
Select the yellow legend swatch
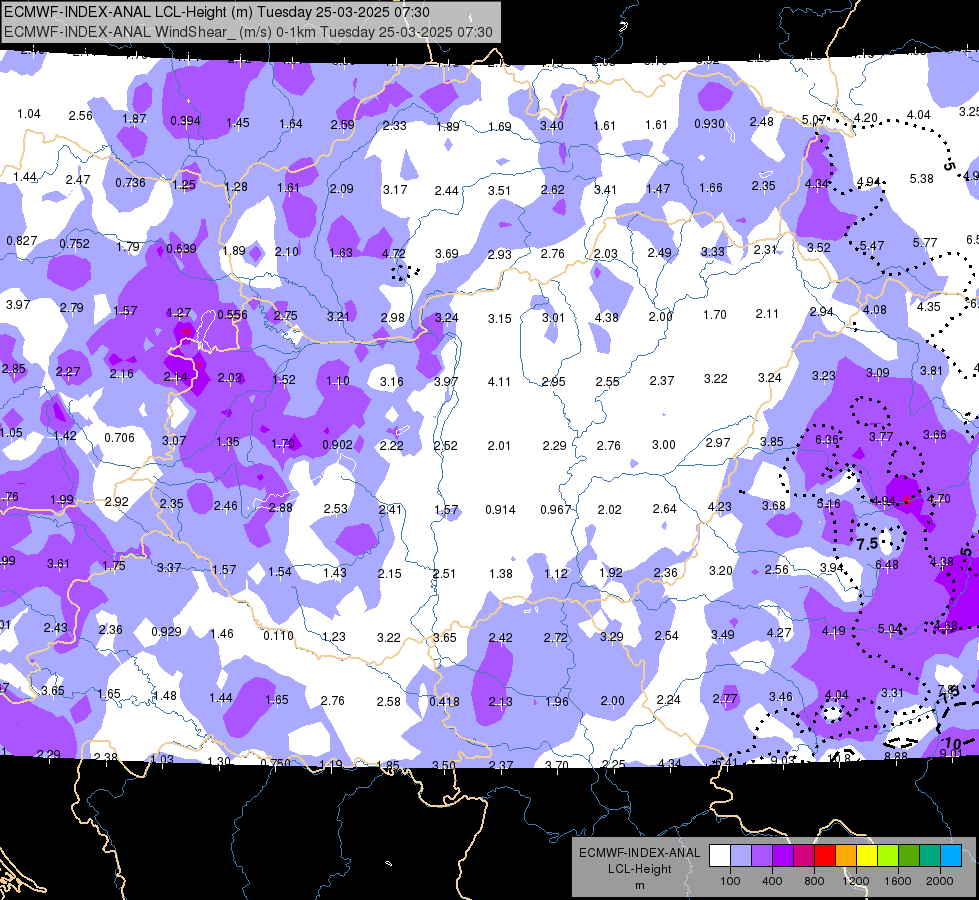867,856
